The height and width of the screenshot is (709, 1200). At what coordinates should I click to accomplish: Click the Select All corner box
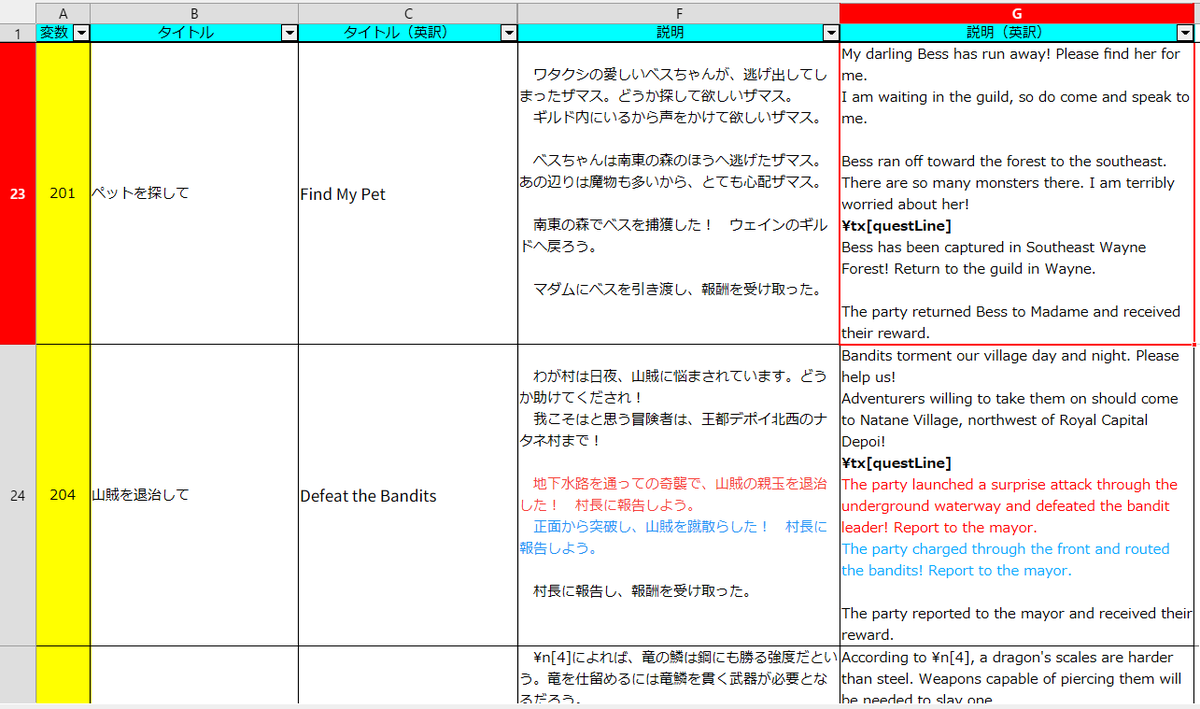point(17,12)
